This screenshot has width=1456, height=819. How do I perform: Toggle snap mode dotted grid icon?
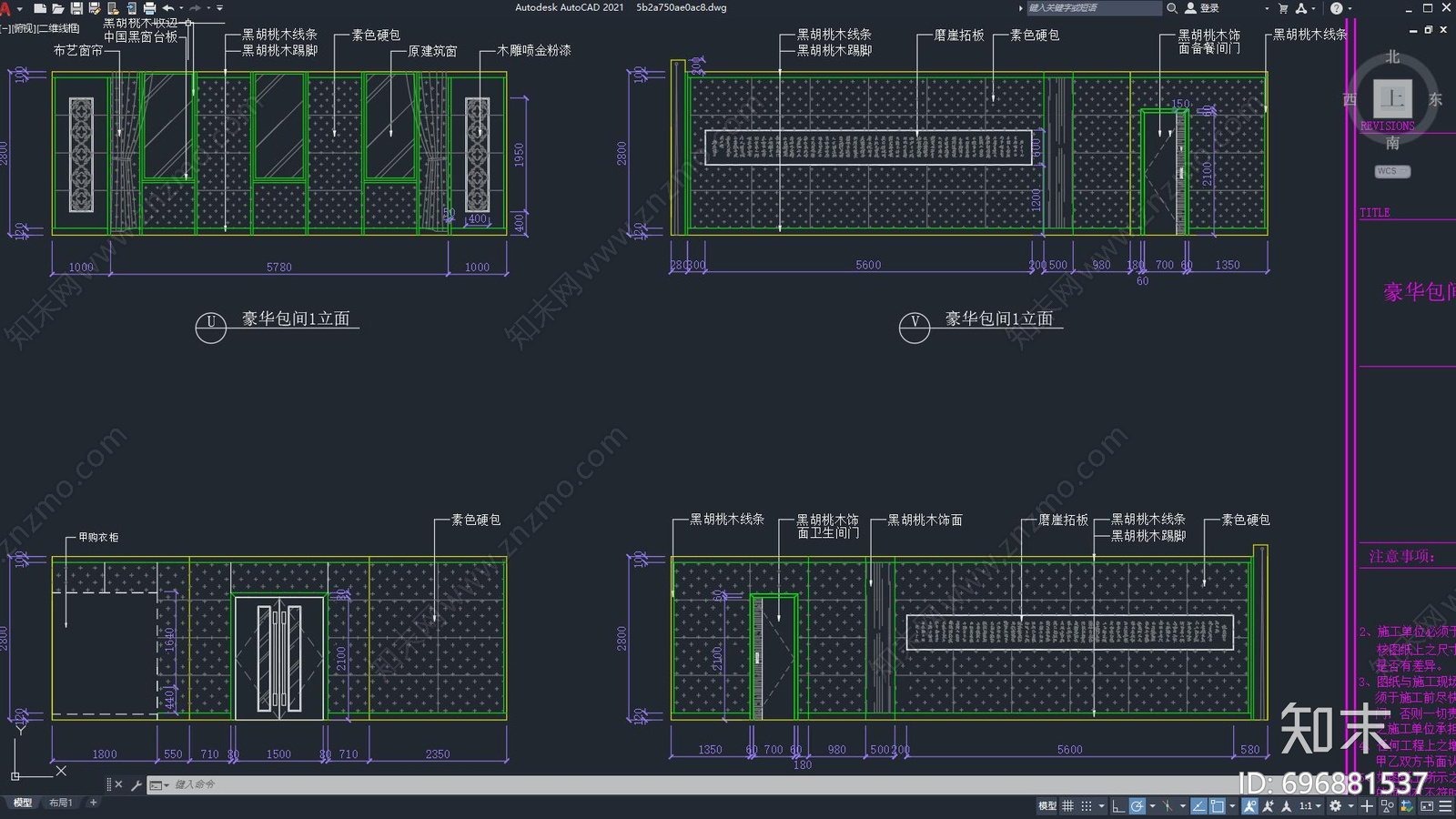point(1087,805)
